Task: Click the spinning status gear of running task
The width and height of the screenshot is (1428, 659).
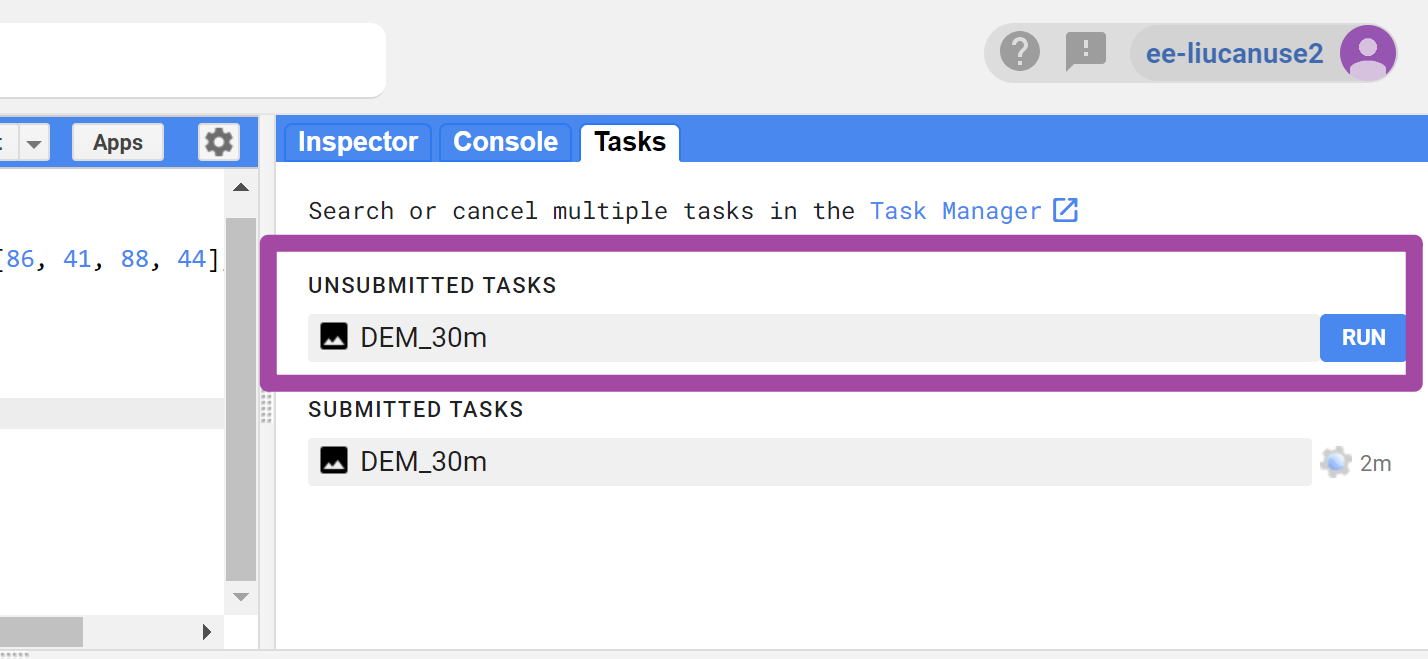Action: point(1335,462)
